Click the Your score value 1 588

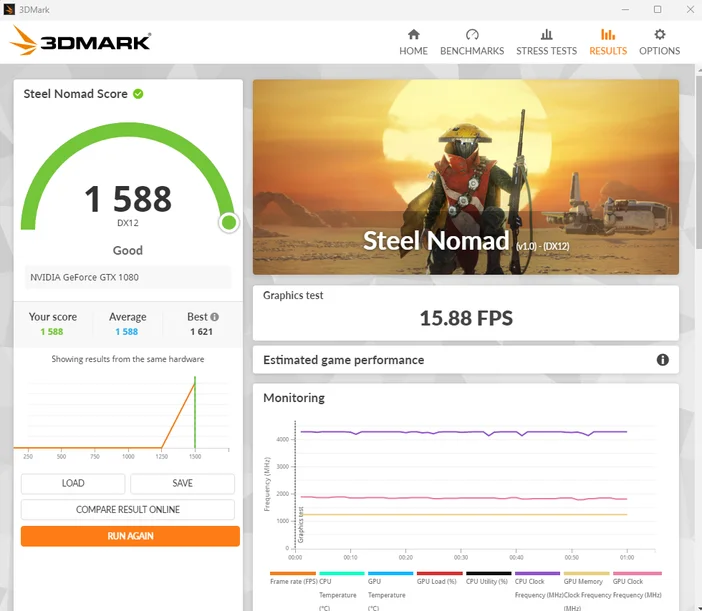pyautogui.click(x=52, y=332)
